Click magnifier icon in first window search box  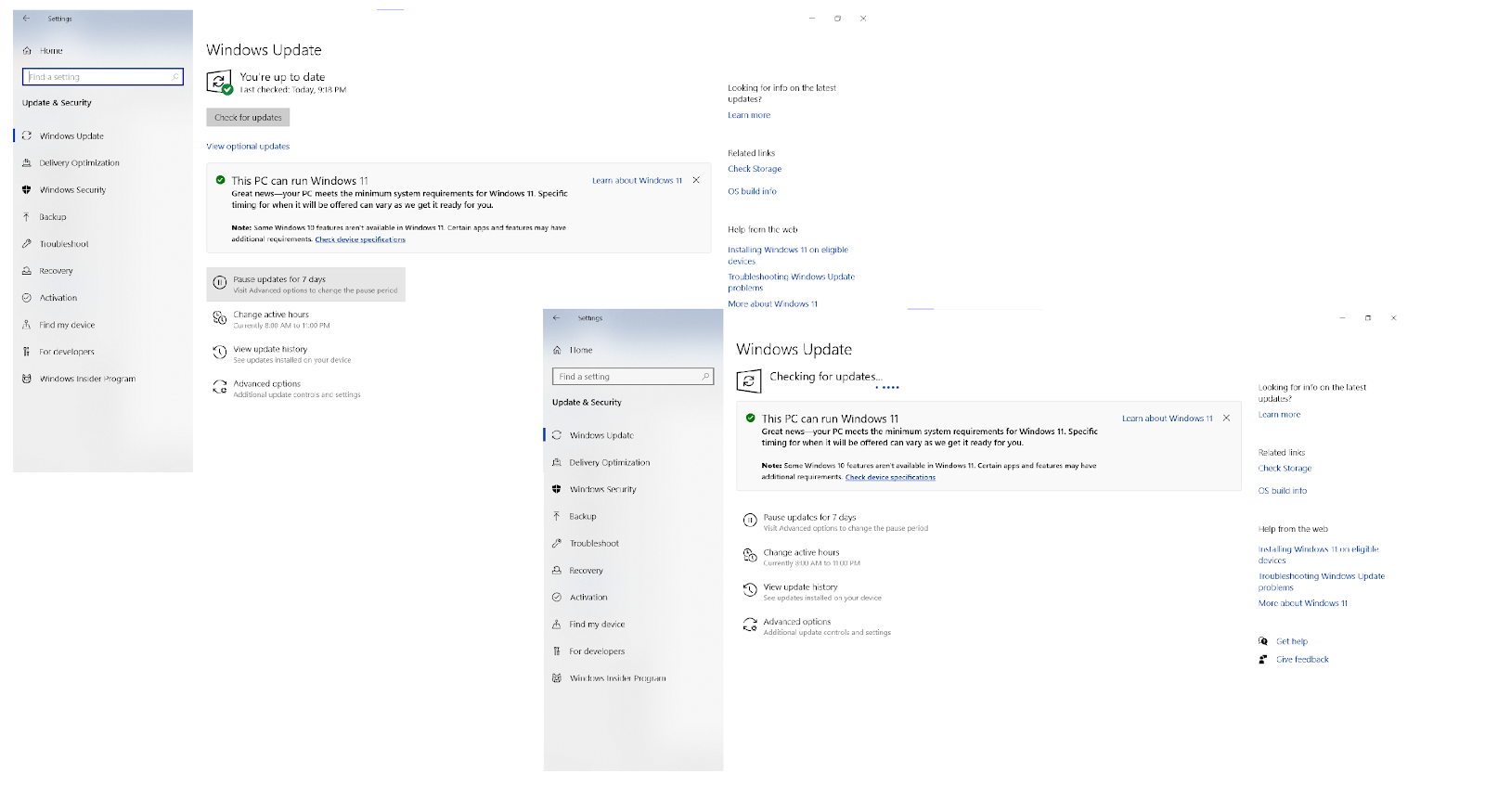(174, 77)
